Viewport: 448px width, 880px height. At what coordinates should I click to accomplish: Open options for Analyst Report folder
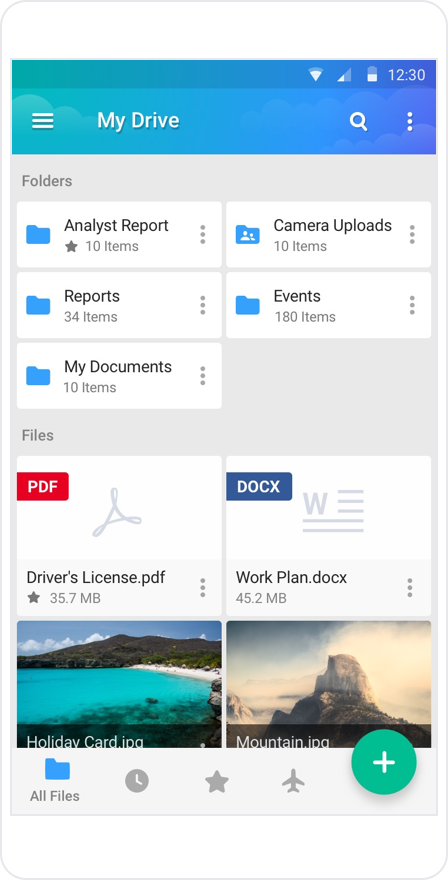click(x=203, y=235)
